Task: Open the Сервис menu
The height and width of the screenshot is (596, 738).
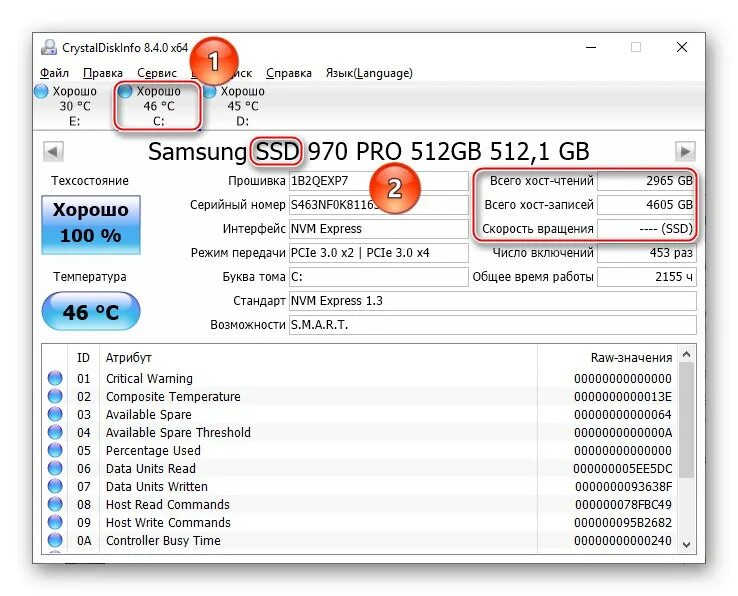Action: pos(157,73)
